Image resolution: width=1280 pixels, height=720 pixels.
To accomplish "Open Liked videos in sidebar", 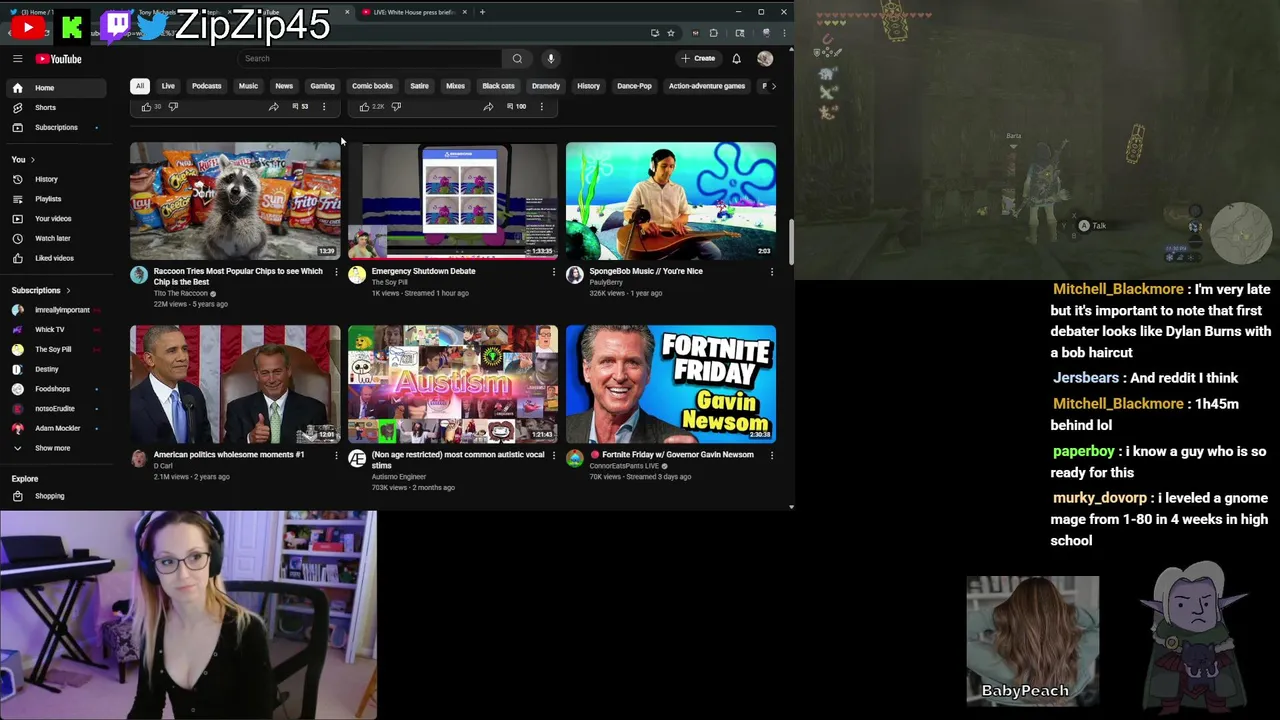I will (55, 258).
